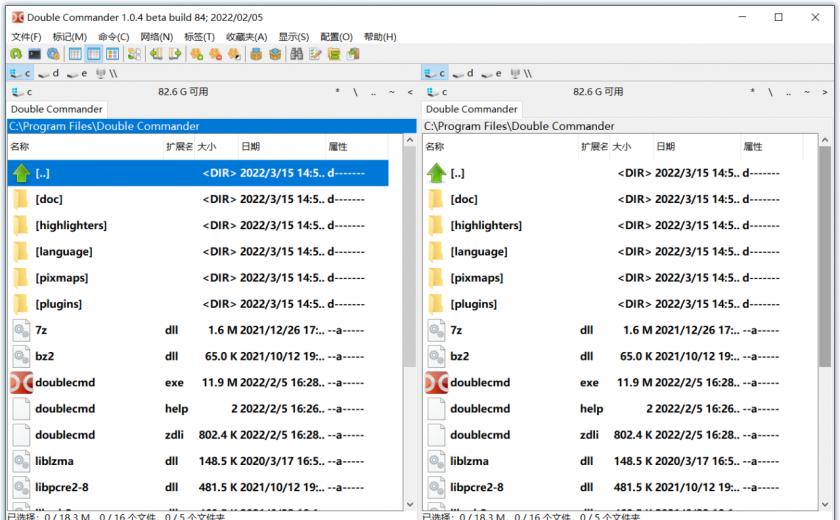The width and height of the screenshot is (840, 520).
Task: Click left panel .. parent directory button
Action: (x=373, y=92)
